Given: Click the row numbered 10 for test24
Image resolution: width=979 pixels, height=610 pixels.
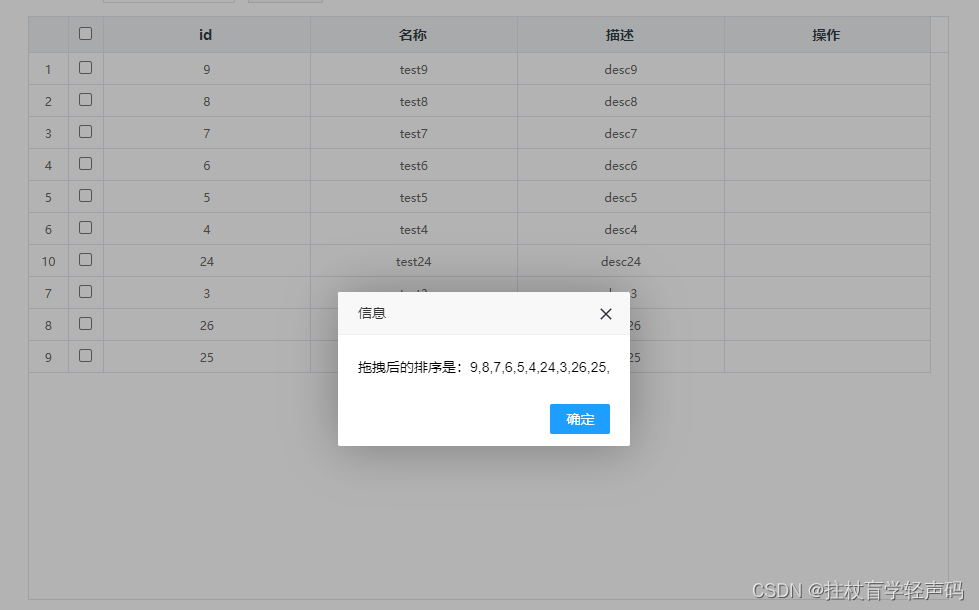Looking at the screenshot, I should pos(47,260).
